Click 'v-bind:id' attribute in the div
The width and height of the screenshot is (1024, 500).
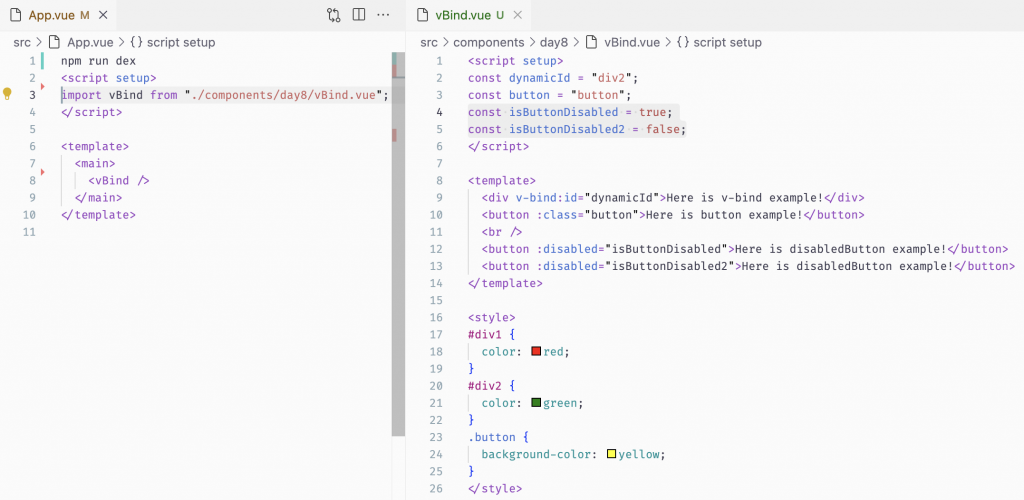(x=547, y=197)
